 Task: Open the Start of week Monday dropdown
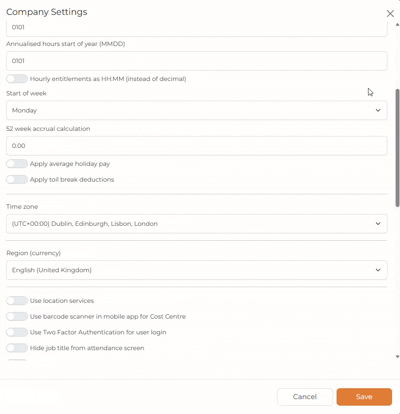[x=197, y=110]
